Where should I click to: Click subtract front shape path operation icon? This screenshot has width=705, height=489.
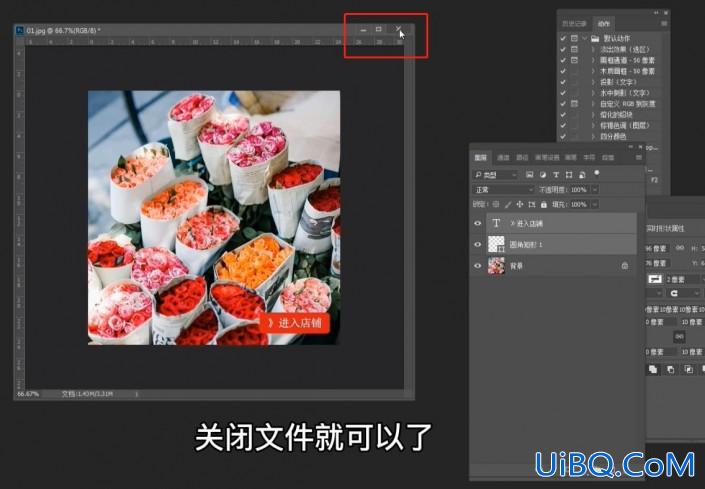(670, 369)
